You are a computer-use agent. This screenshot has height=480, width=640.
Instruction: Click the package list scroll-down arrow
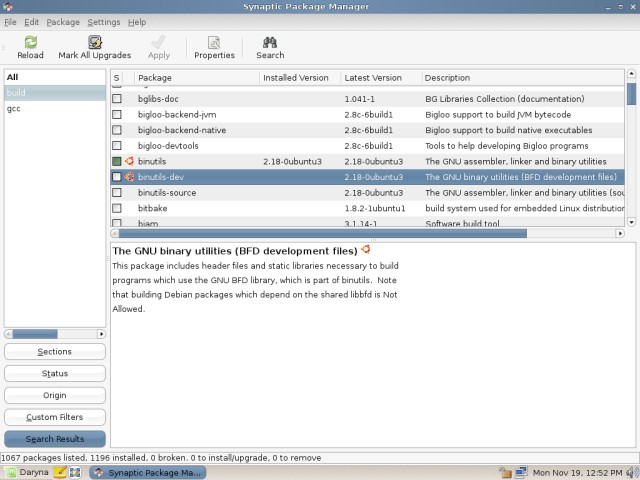point(631,222)
